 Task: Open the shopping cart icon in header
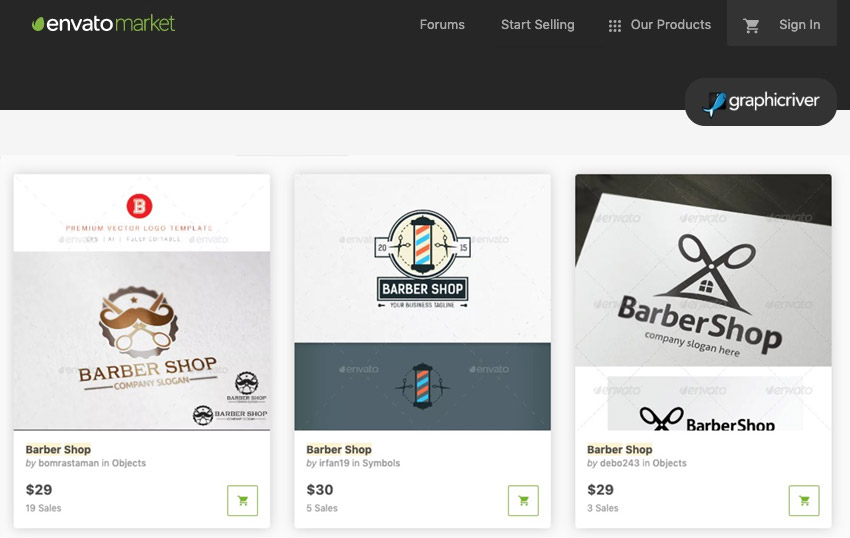(x=751, y=25)
